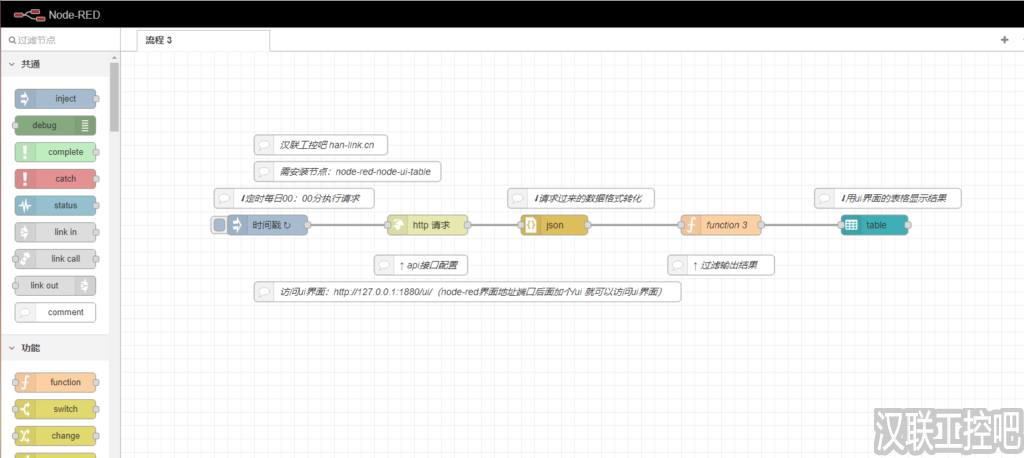The width and height of the screenshot is (1024, 458).
Task: Click the json node on canvas
Action: [x=554, y=225]
